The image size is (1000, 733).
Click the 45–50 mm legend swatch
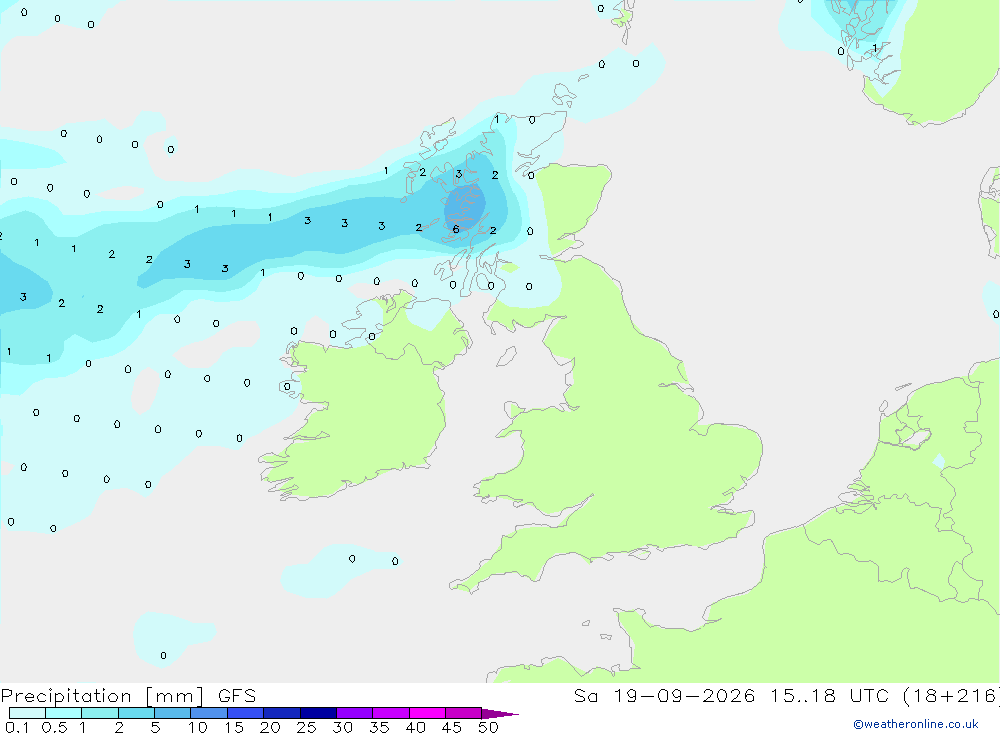463,713
